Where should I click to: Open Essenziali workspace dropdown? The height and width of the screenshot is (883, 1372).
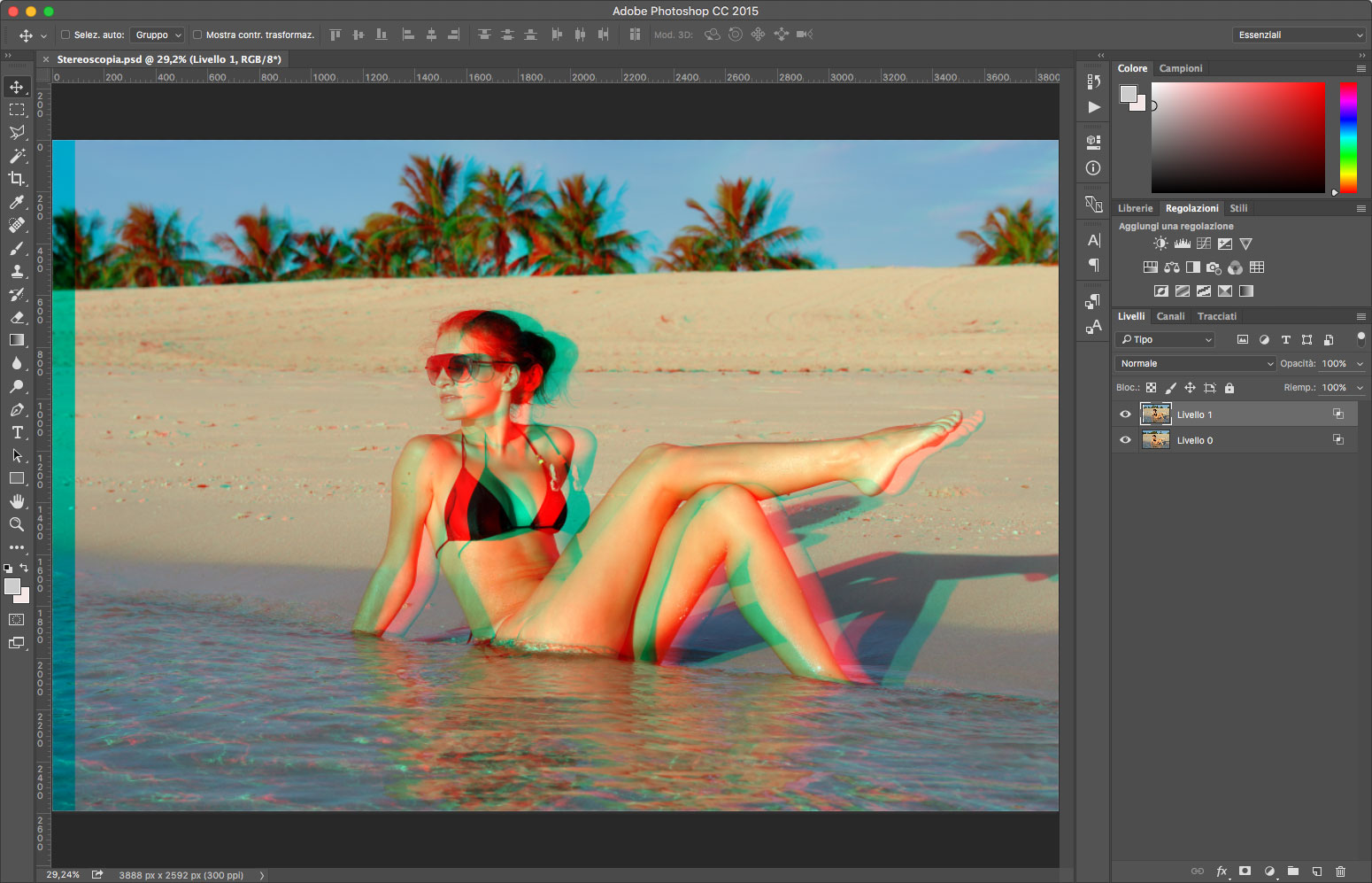click(x=1299, y=35)
